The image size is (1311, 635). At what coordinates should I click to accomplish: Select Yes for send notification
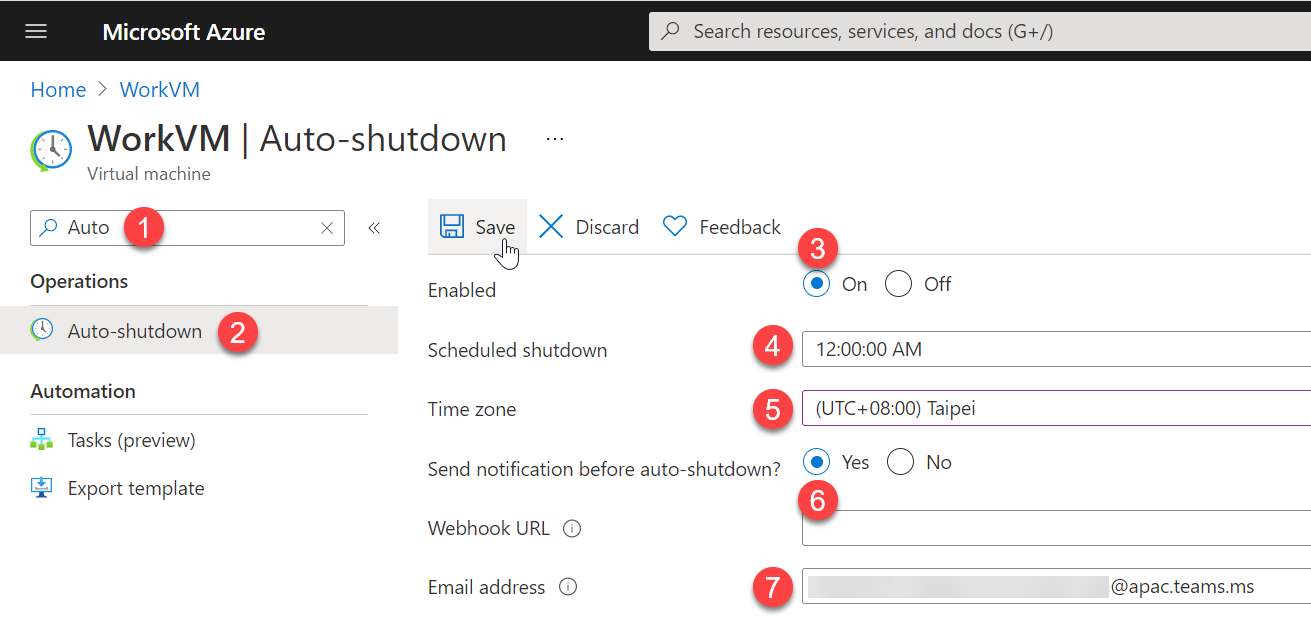[818, 462]
